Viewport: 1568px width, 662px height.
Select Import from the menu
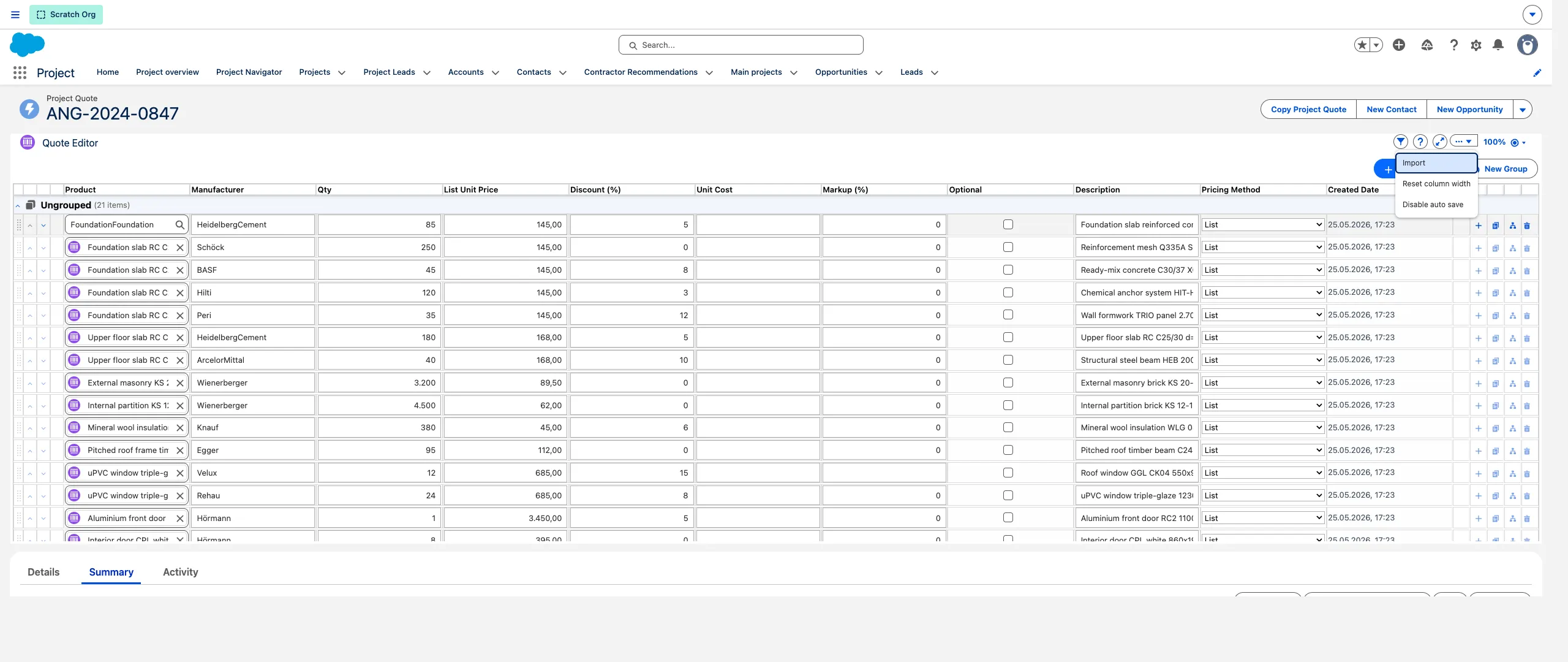point(1436,163)
